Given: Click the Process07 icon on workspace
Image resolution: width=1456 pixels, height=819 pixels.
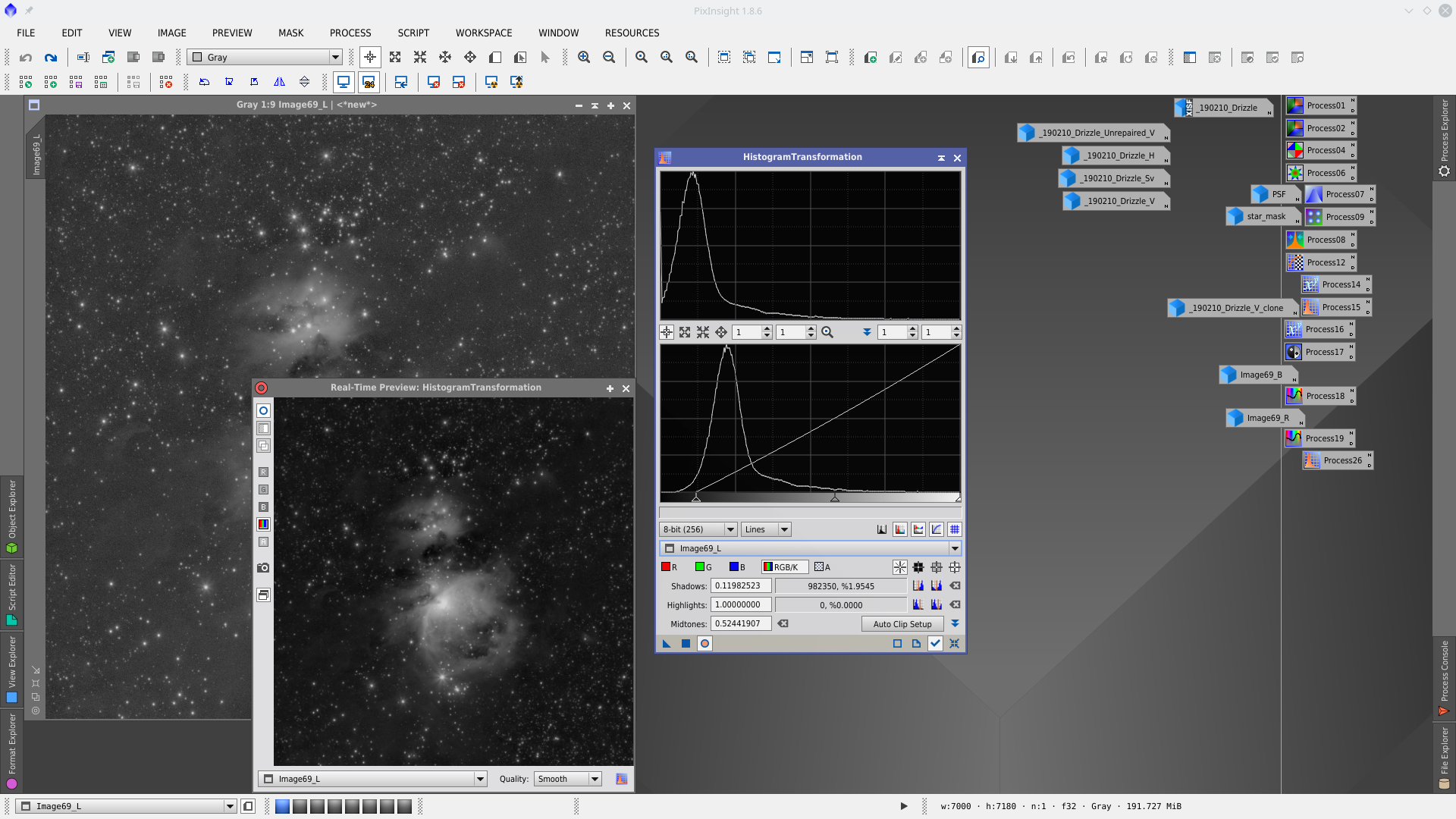Looking at the screenshot, I should [x=1339, y=195].
